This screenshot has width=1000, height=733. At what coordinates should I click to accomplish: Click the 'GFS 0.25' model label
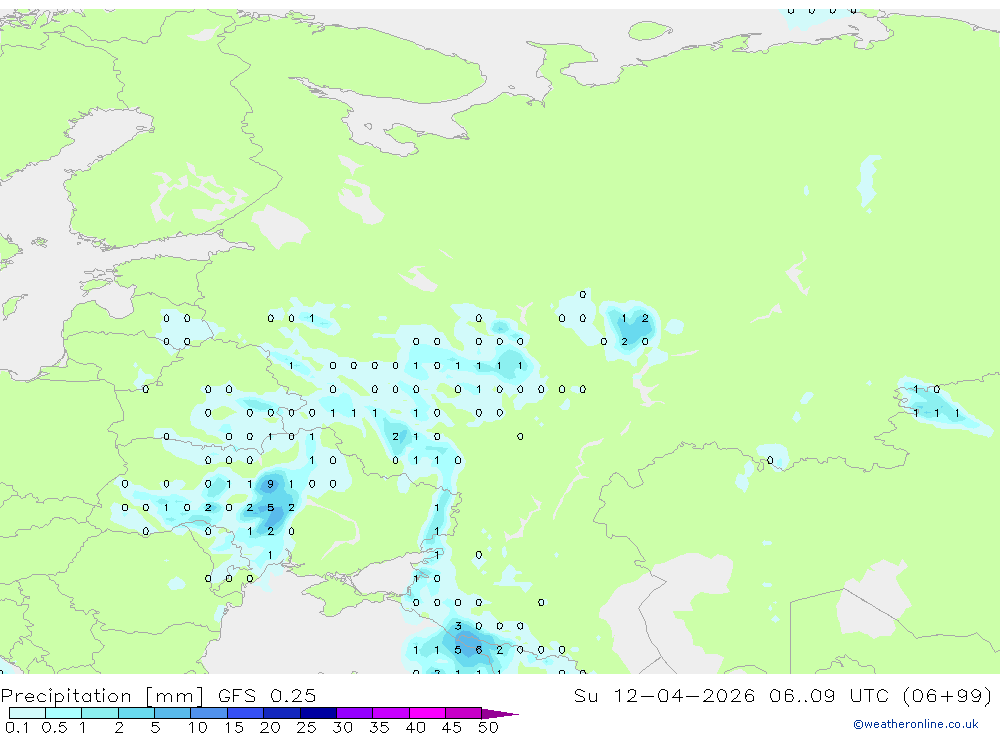coord(267,695)
